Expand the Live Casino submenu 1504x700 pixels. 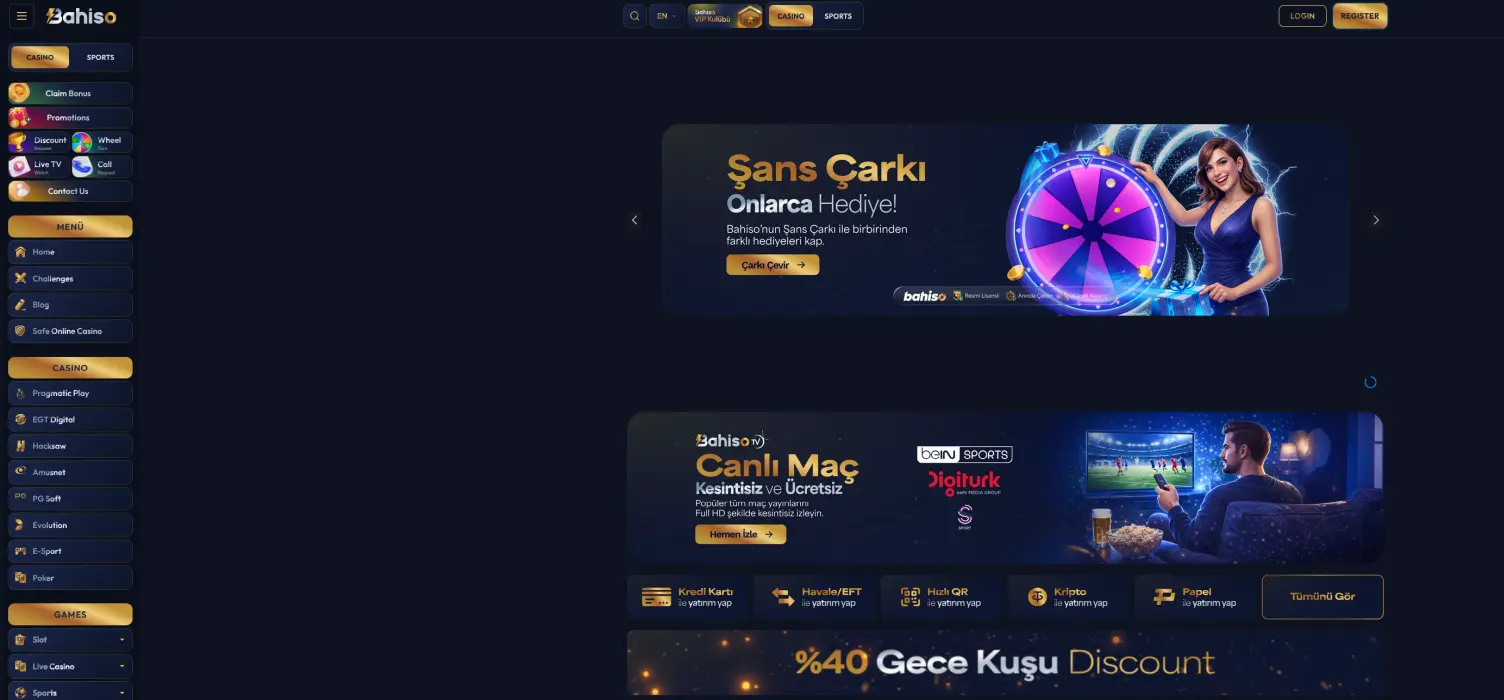70,666
